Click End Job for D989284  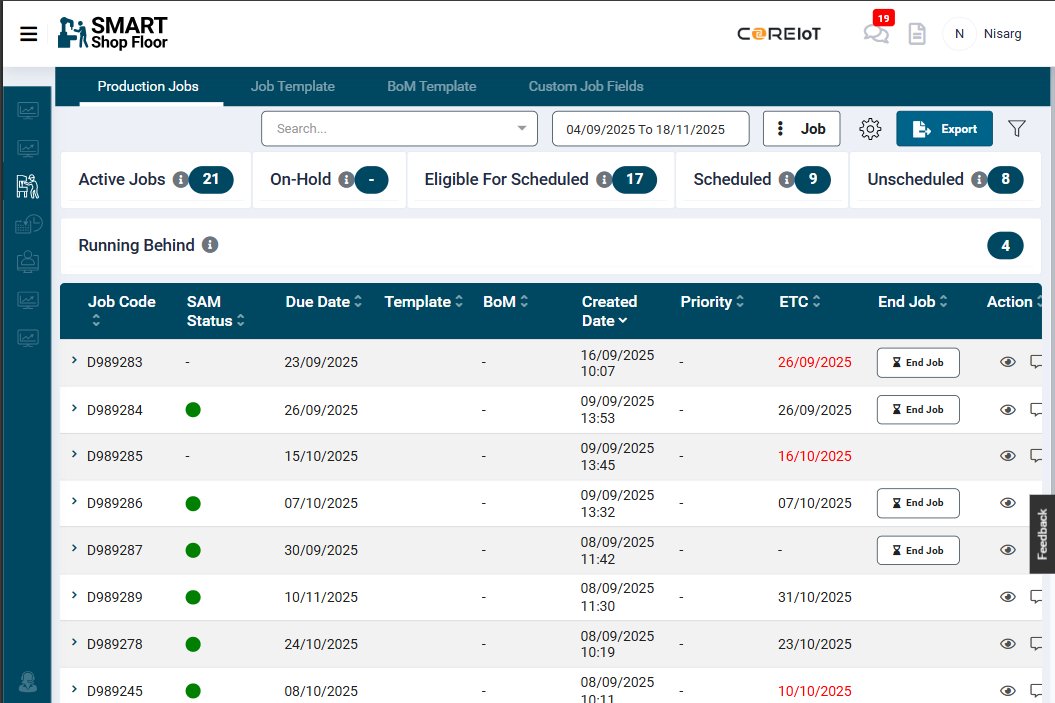click(918, 410)
